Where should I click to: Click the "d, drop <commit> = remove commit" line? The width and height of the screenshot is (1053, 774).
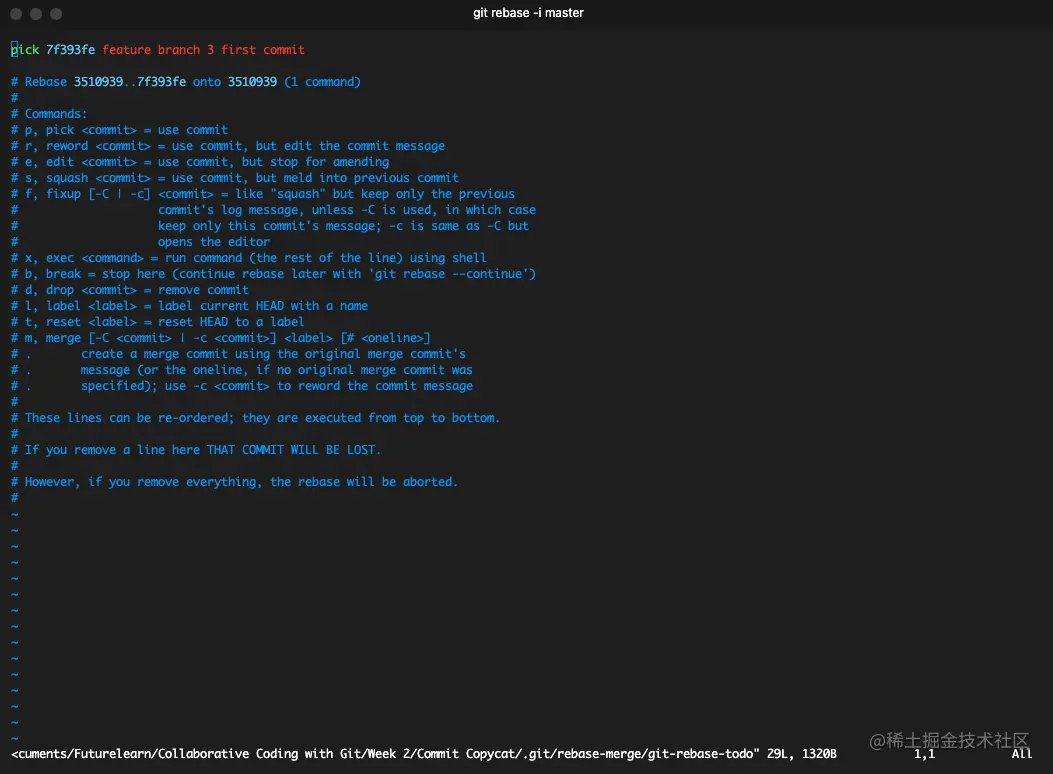tap(130, 291)
